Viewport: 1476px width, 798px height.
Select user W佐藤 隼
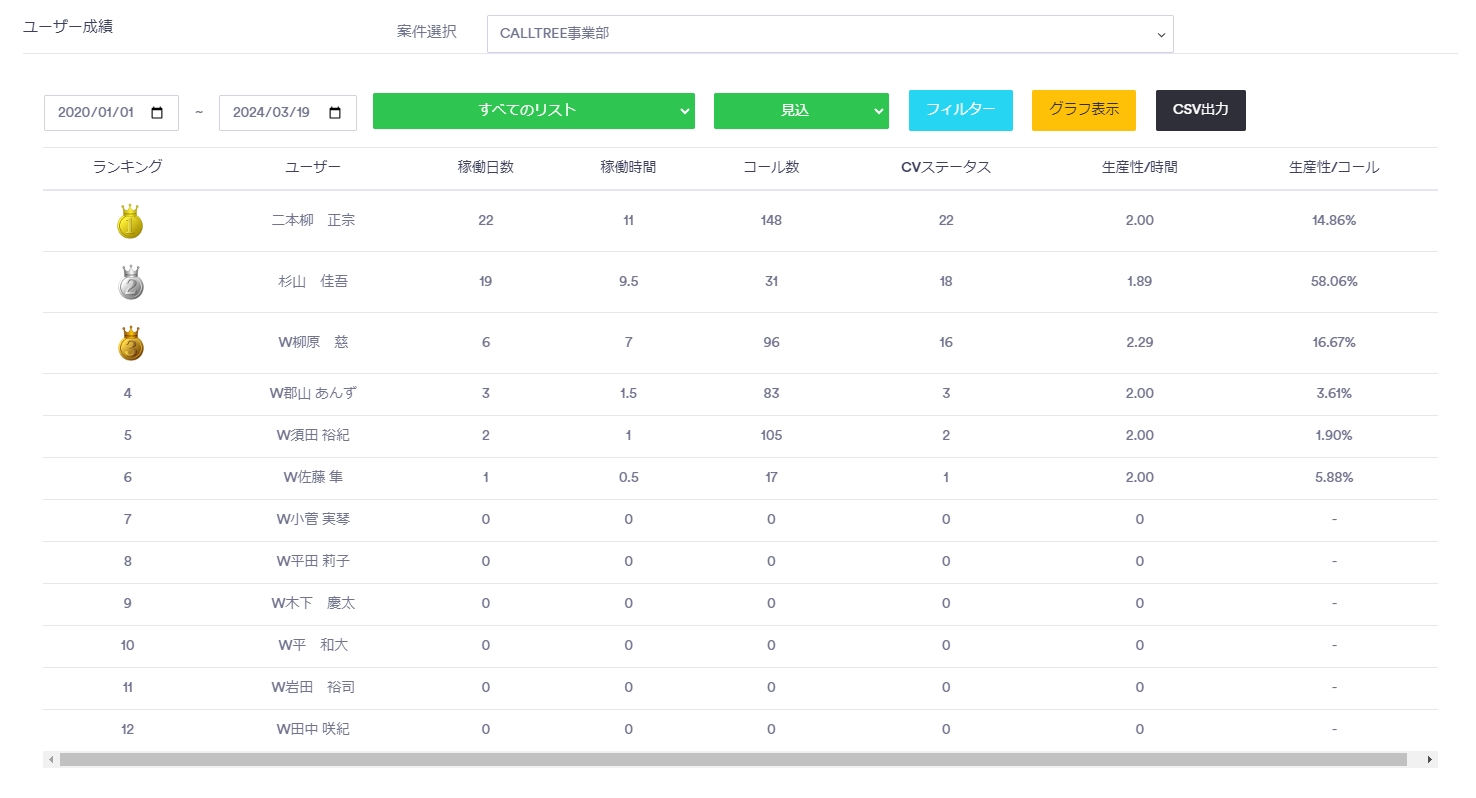point(313,478)
